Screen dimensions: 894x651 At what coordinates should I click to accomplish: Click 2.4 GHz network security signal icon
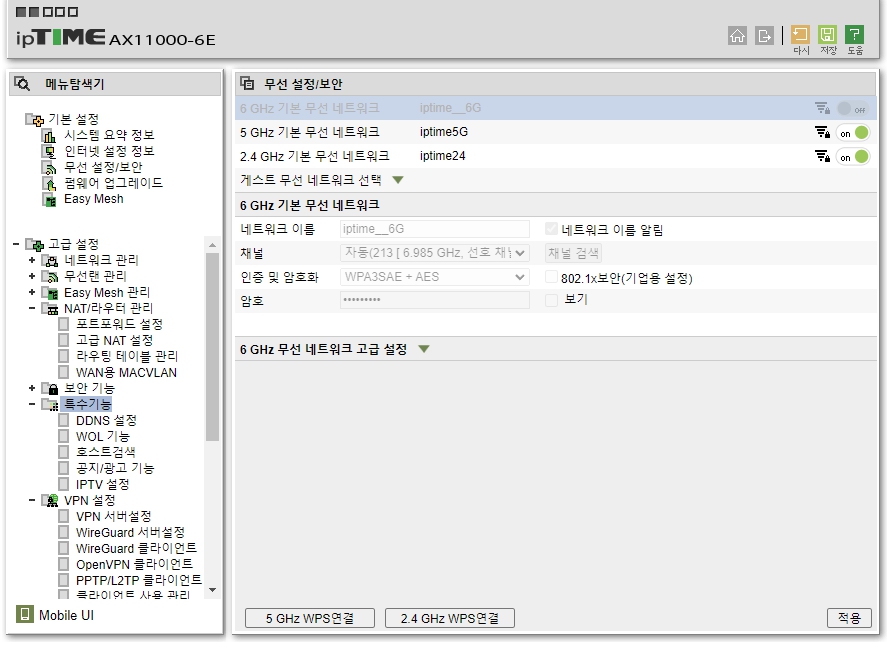coord(822,156)
